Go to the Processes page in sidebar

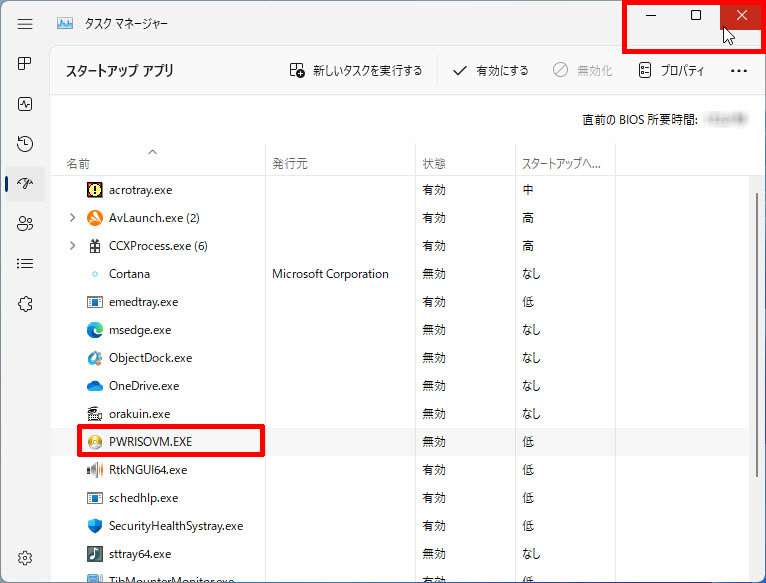(26, 64)
